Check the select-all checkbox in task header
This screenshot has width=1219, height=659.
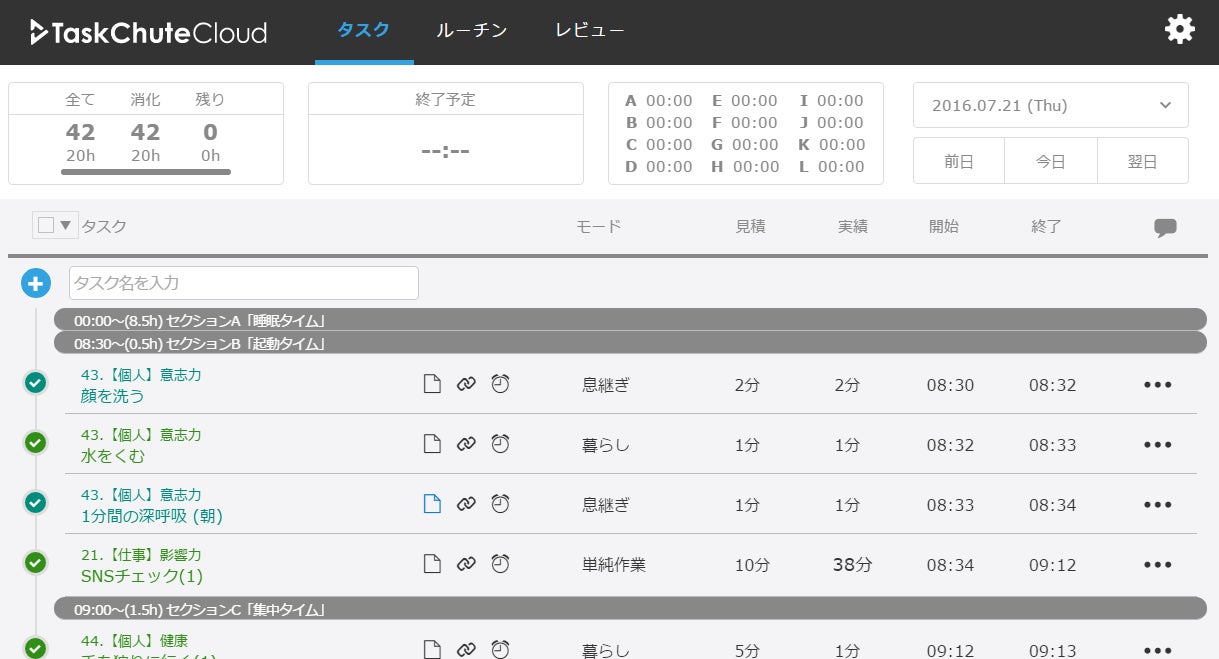click(x=46, y=225)
